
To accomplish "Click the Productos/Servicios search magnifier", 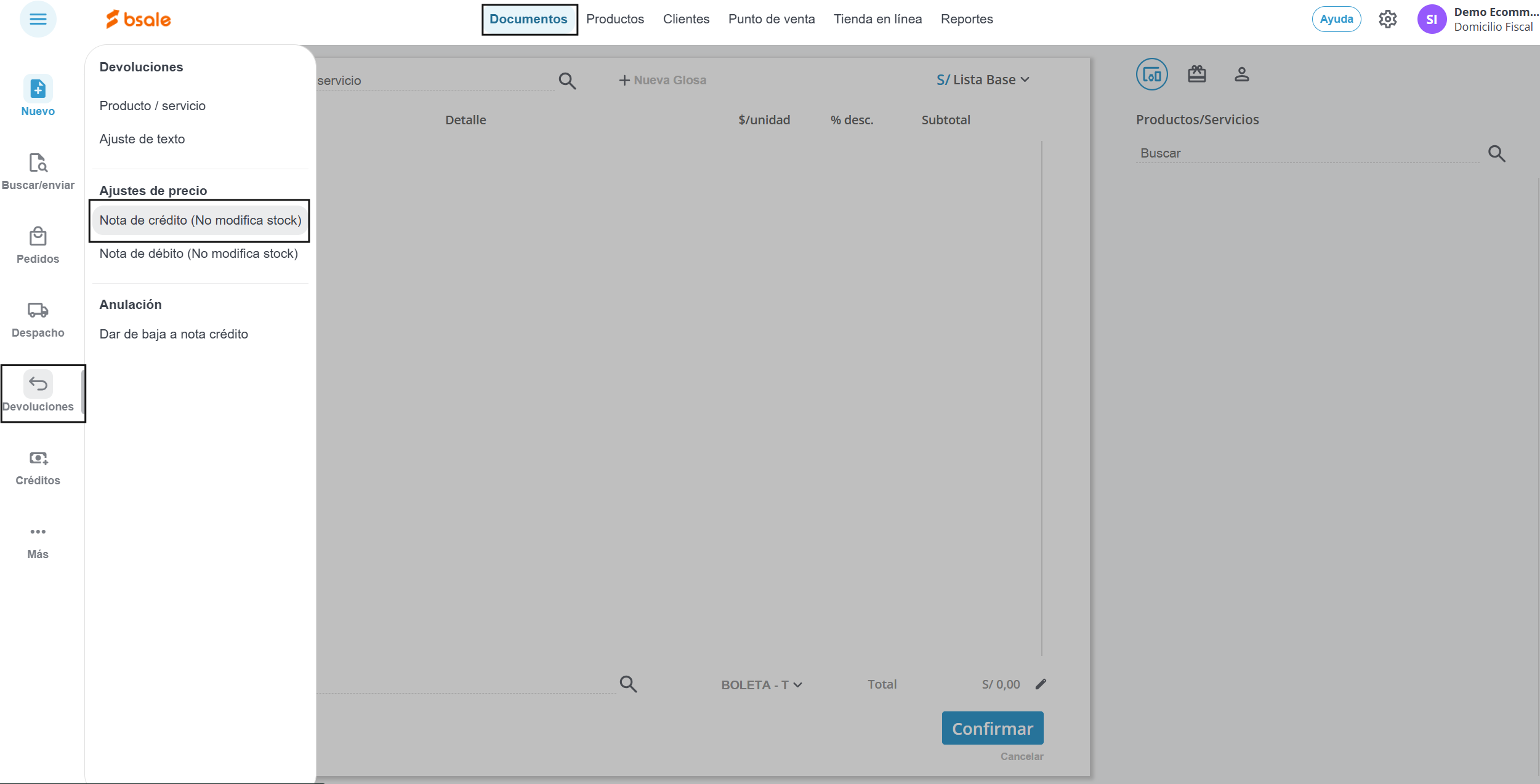I will [1496, 153].
